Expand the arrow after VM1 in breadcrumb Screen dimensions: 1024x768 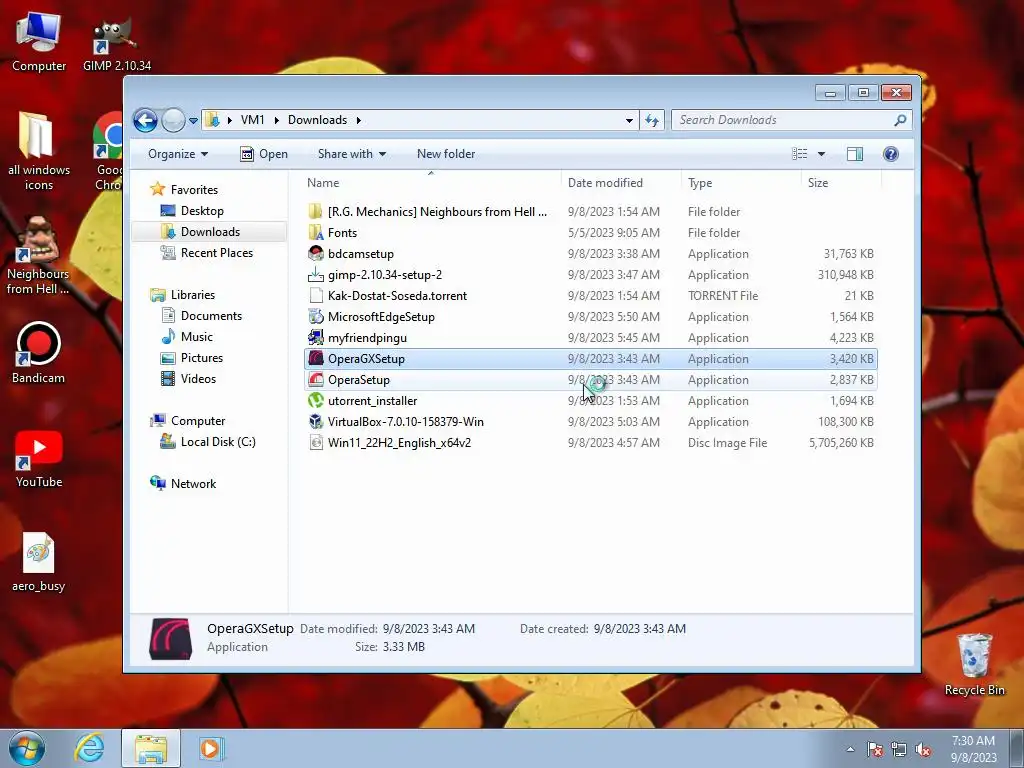tap(277, 120)
